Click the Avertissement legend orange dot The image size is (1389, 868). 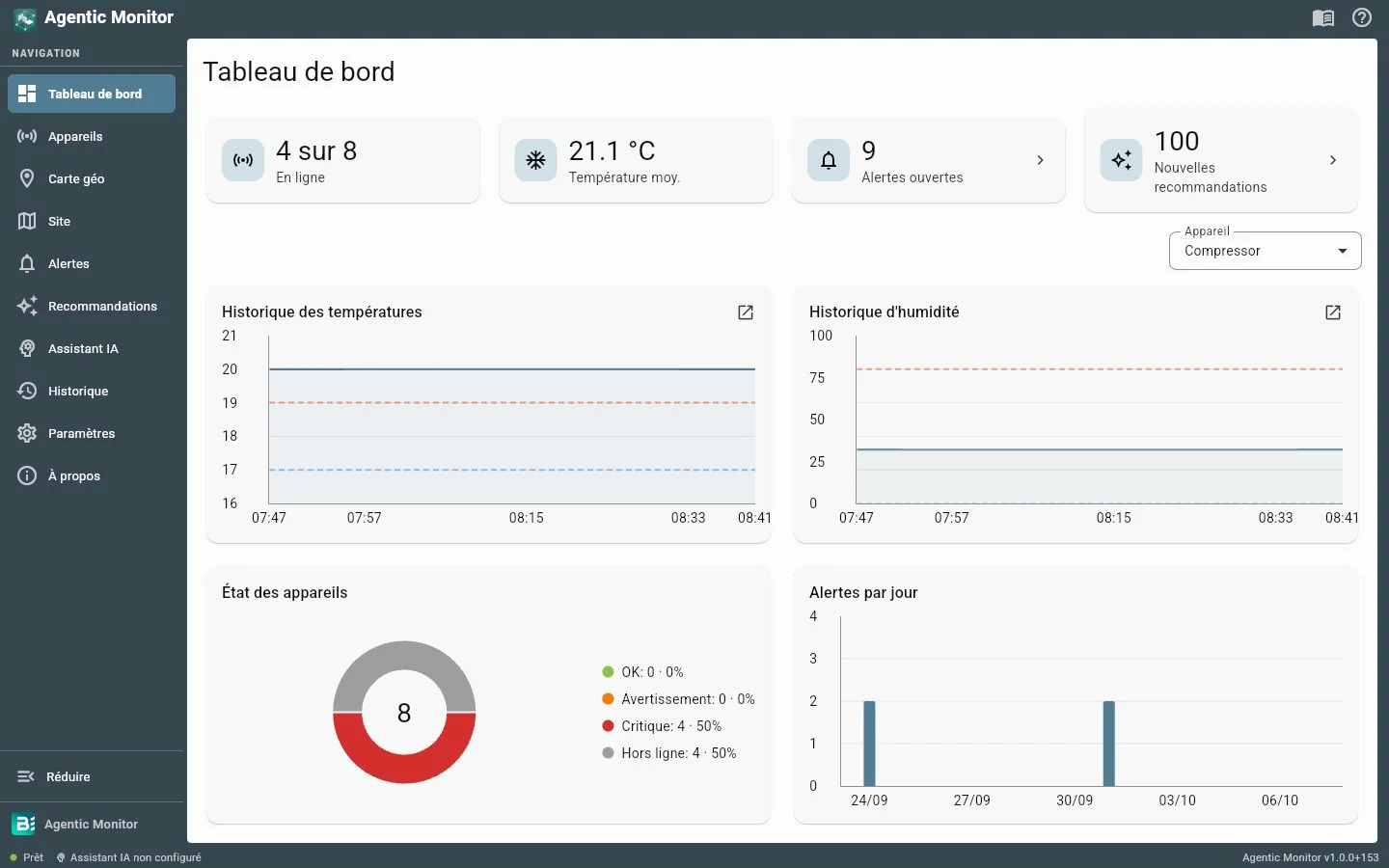(x=608, y=699)
